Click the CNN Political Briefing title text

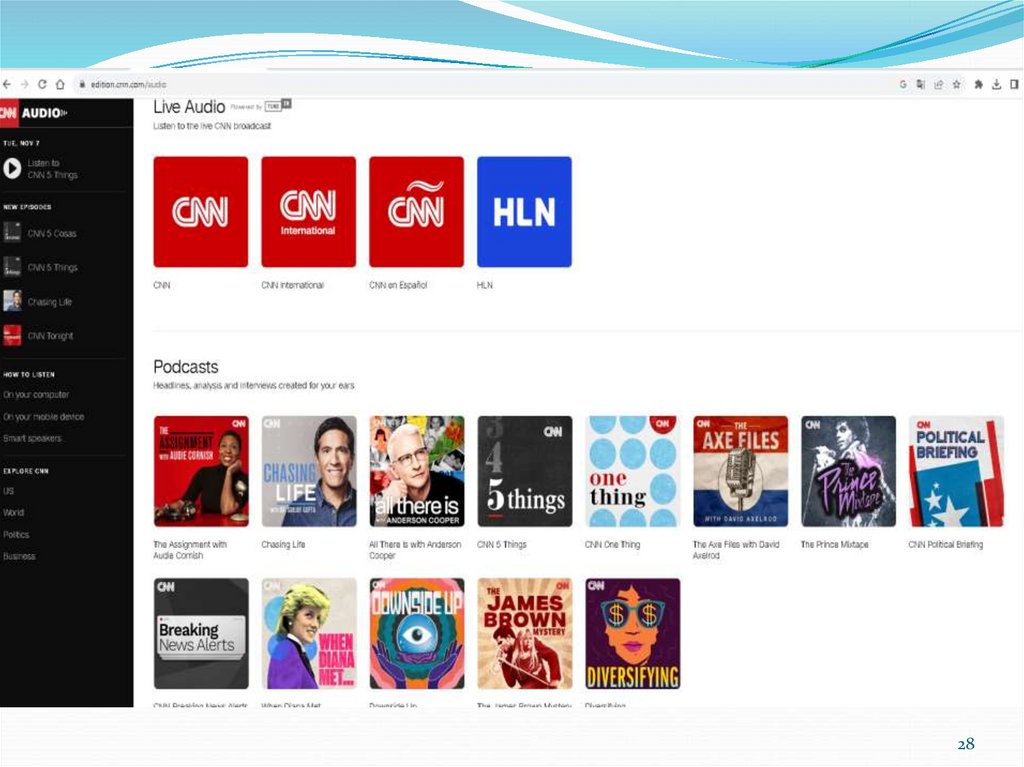click(946, 544)
